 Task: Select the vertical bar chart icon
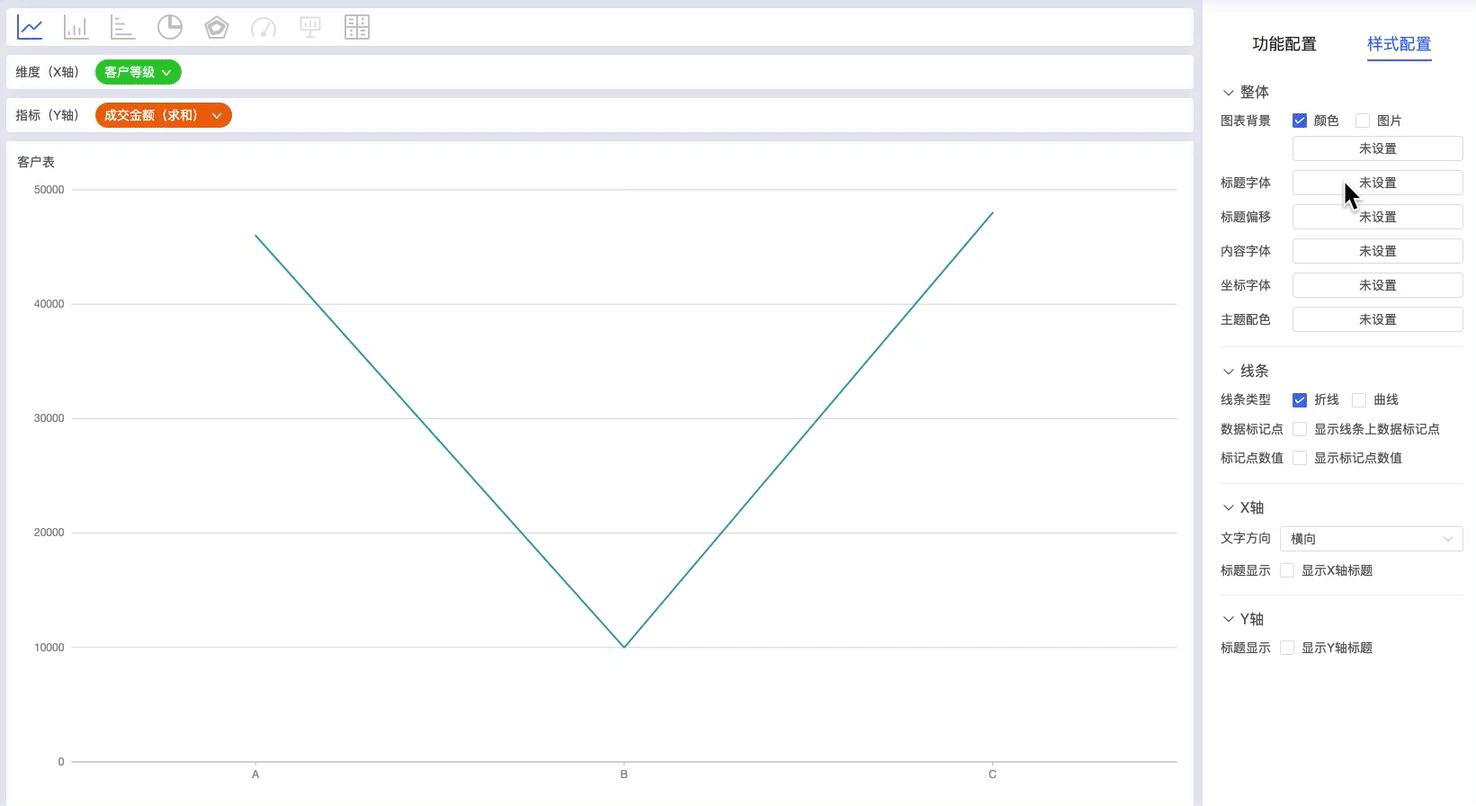(76, 28)
